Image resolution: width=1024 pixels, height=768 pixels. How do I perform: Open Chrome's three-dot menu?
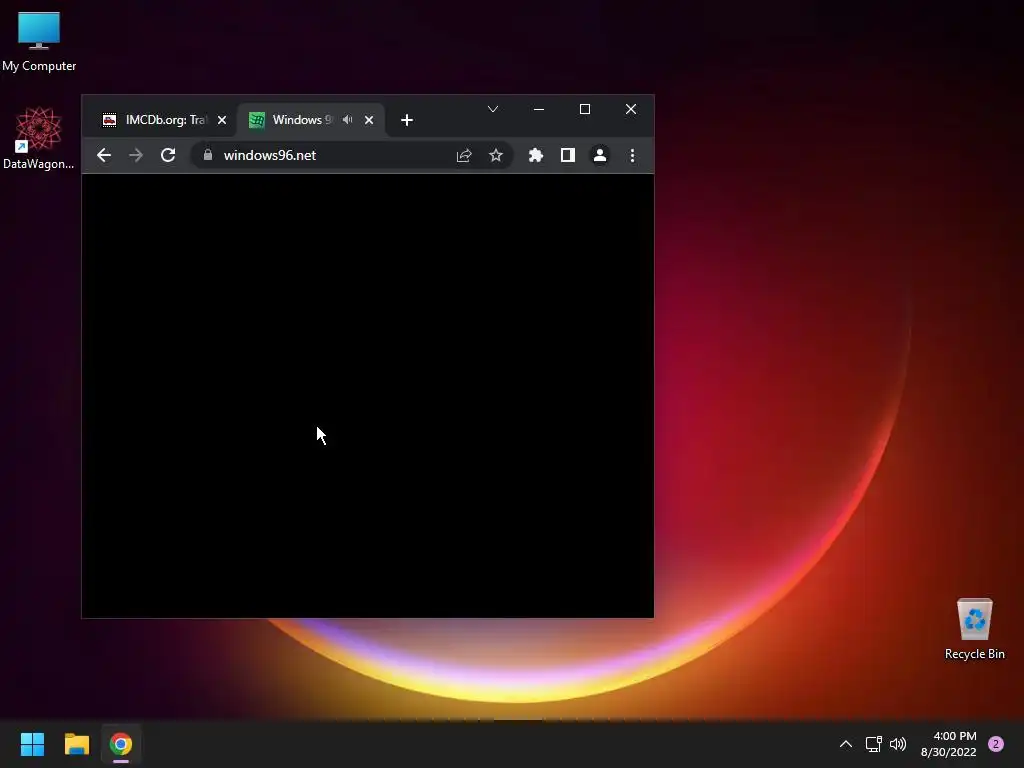[x=632, y=155]
